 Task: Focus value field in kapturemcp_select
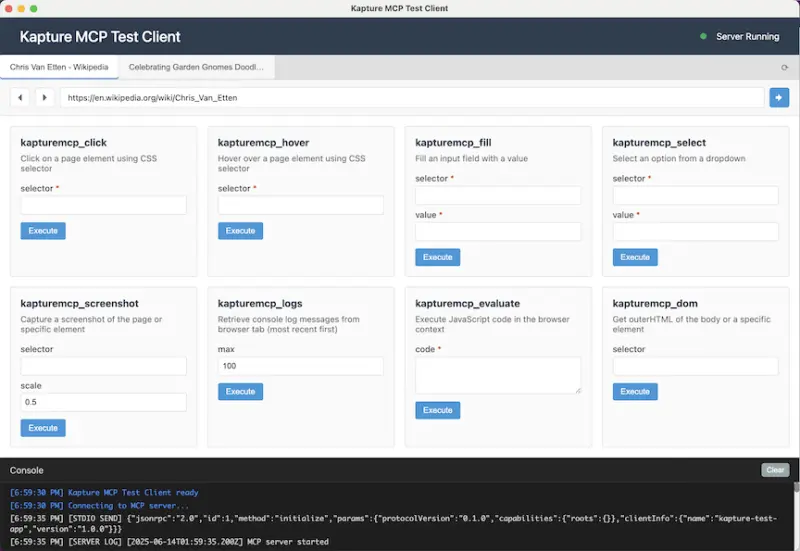coord(695,232)
